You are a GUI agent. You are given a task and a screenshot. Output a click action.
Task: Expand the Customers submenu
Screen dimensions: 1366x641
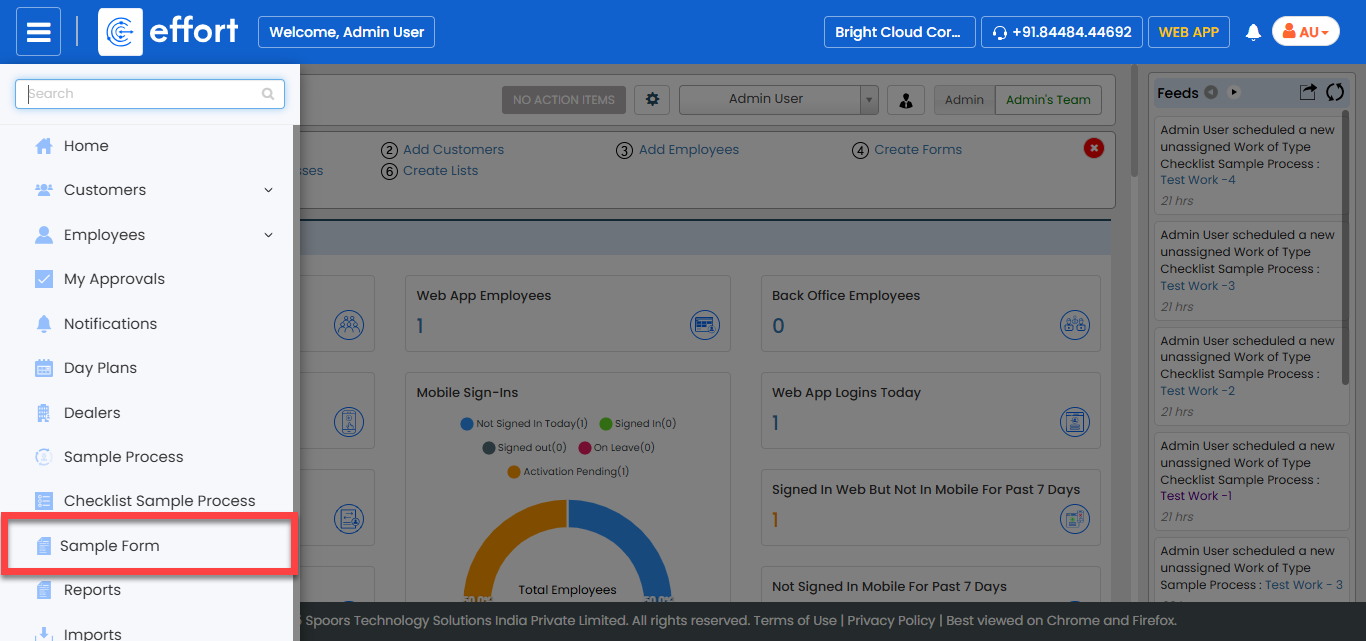pos(268,190)
